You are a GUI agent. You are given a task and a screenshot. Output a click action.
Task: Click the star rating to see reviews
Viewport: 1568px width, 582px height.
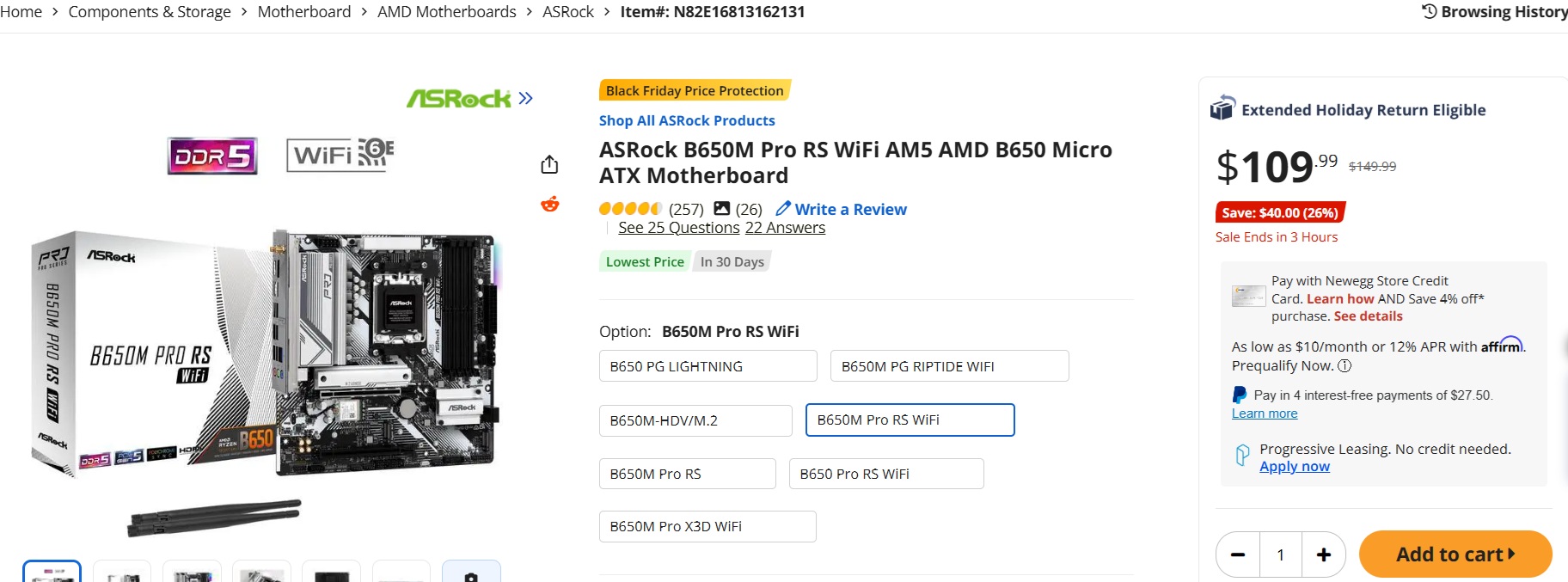(x=629, y=209)
